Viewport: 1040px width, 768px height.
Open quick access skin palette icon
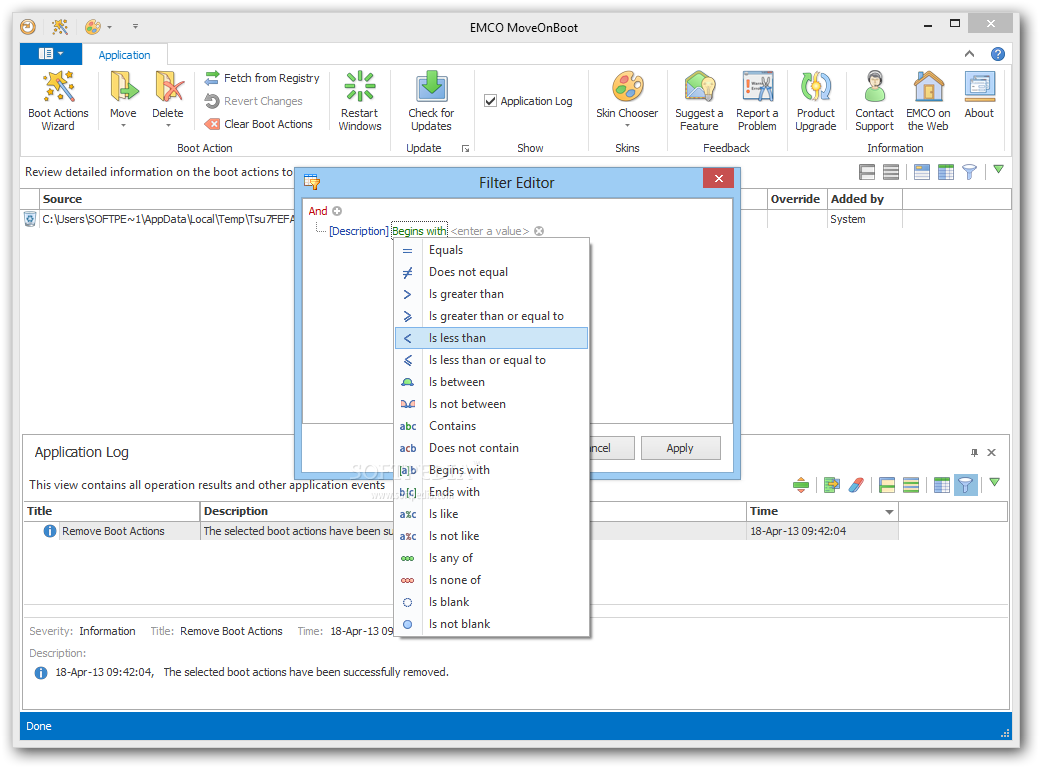(x=93, y=27)
